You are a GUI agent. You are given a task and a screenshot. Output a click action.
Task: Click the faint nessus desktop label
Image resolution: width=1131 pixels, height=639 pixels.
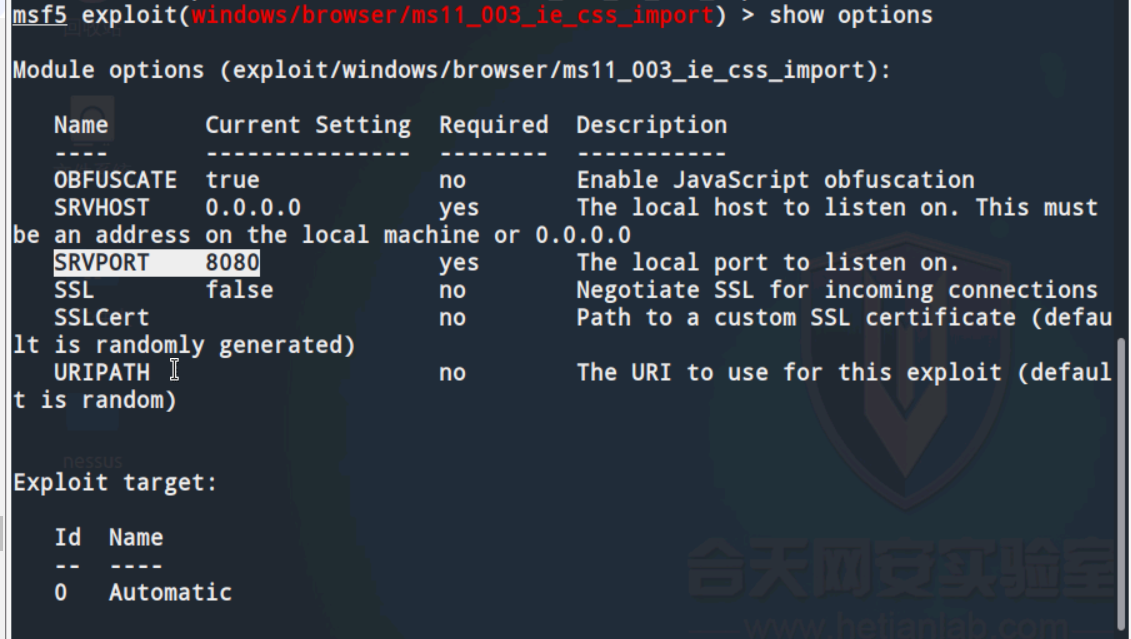92,461
